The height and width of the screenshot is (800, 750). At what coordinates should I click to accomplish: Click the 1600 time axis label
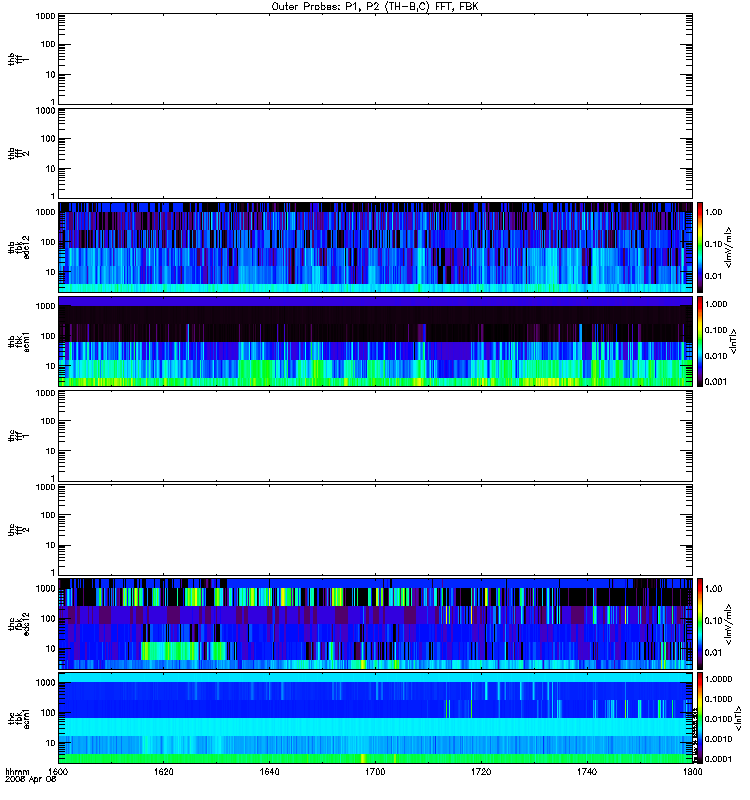tap(58, 772)
